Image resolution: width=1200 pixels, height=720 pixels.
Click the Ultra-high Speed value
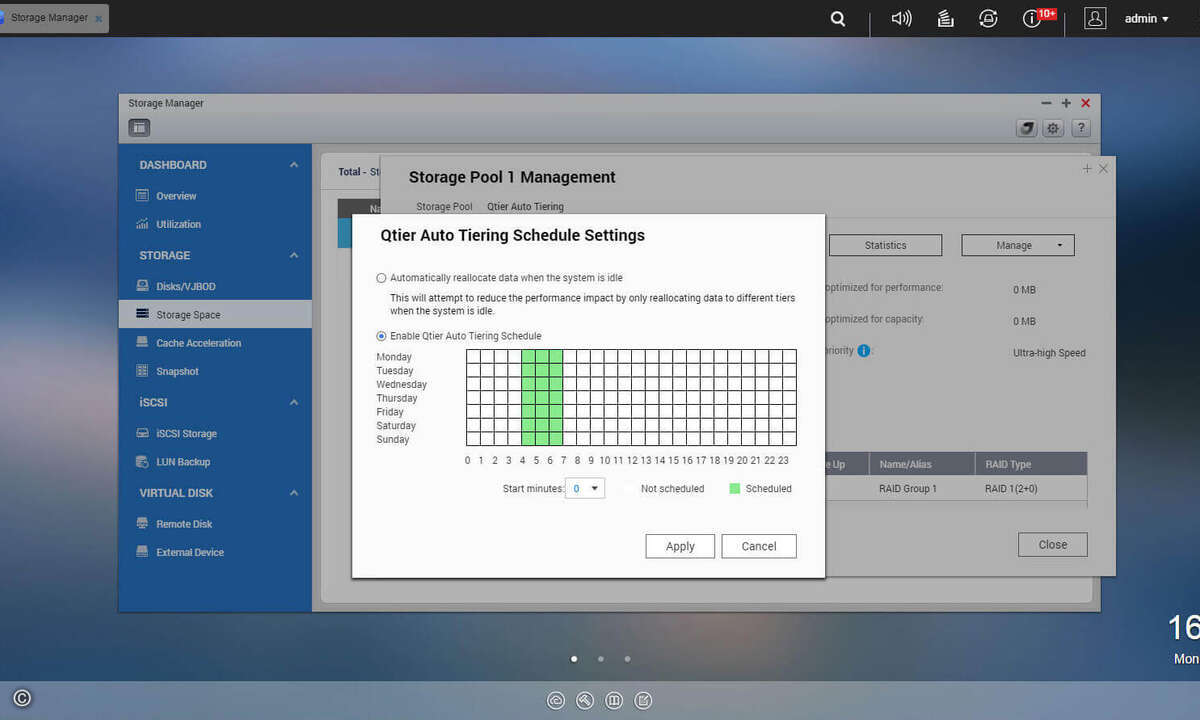click(x=1049, y=353)
